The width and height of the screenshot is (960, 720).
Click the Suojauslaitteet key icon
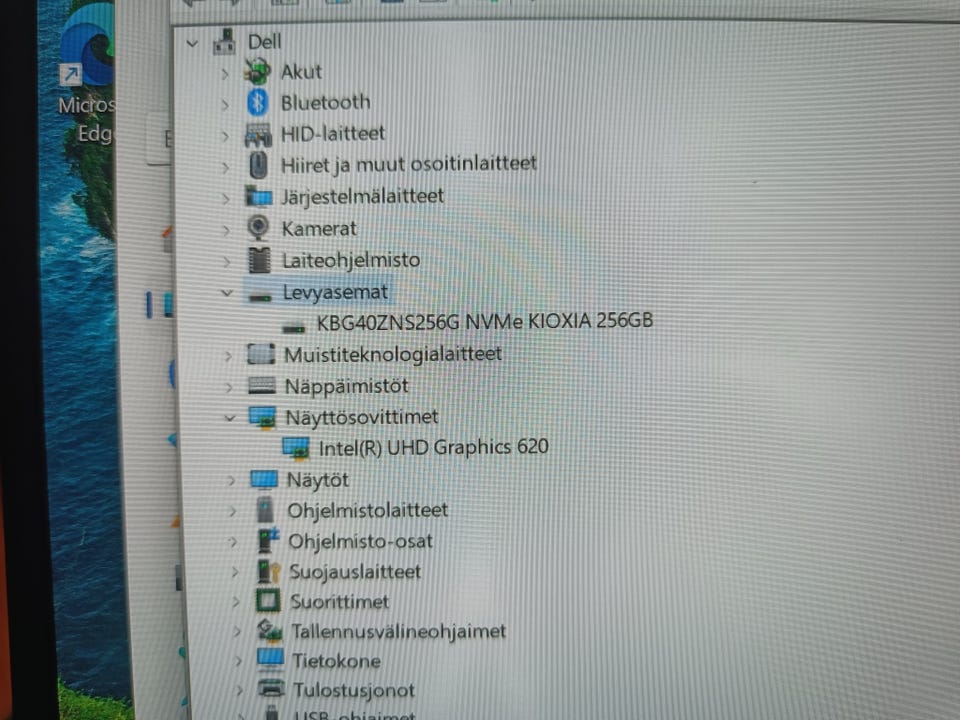(268, 571)
